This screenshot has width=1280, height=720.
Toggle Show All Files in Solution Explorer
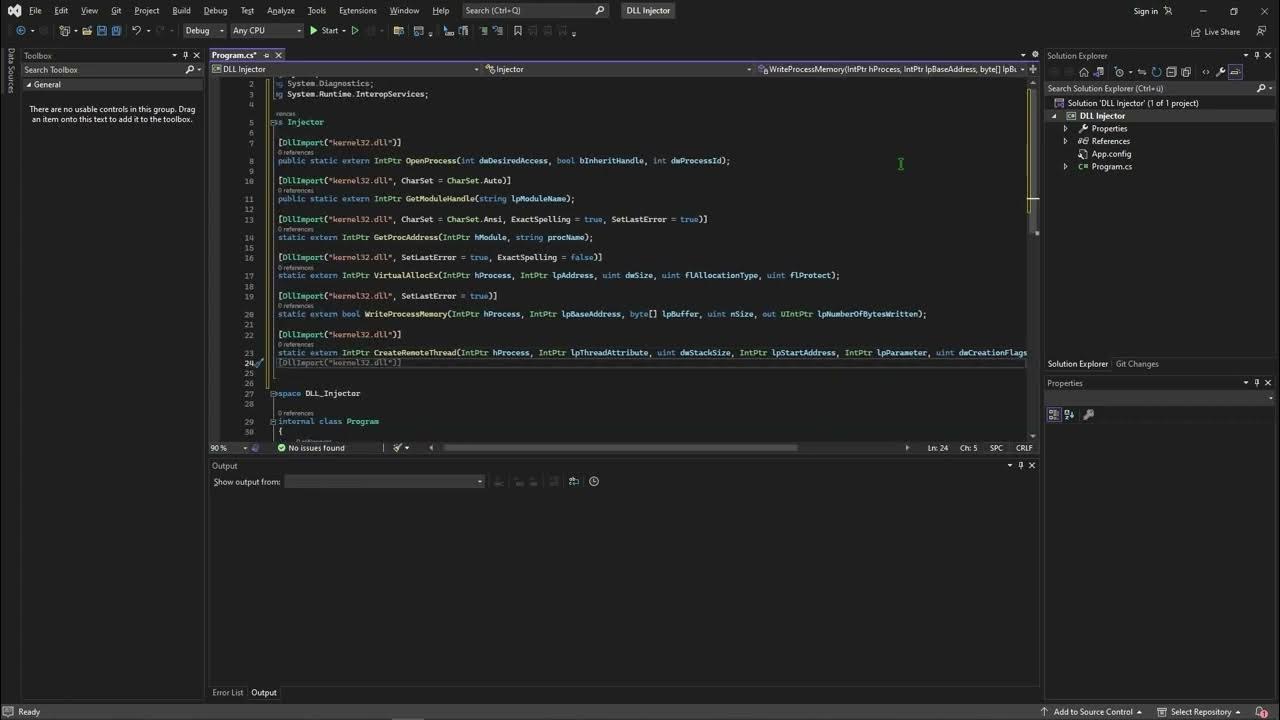pyautogui.click(x=1187, y=72)
